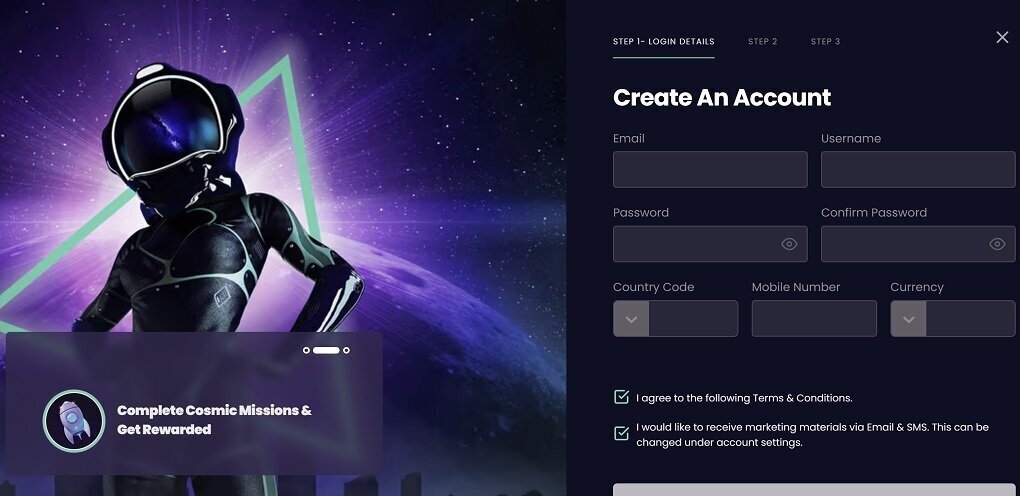Open the Currency dropdown chevron
Image resolution: width=1020 pixels, height=496 pixels.
[x=909, y=319]
